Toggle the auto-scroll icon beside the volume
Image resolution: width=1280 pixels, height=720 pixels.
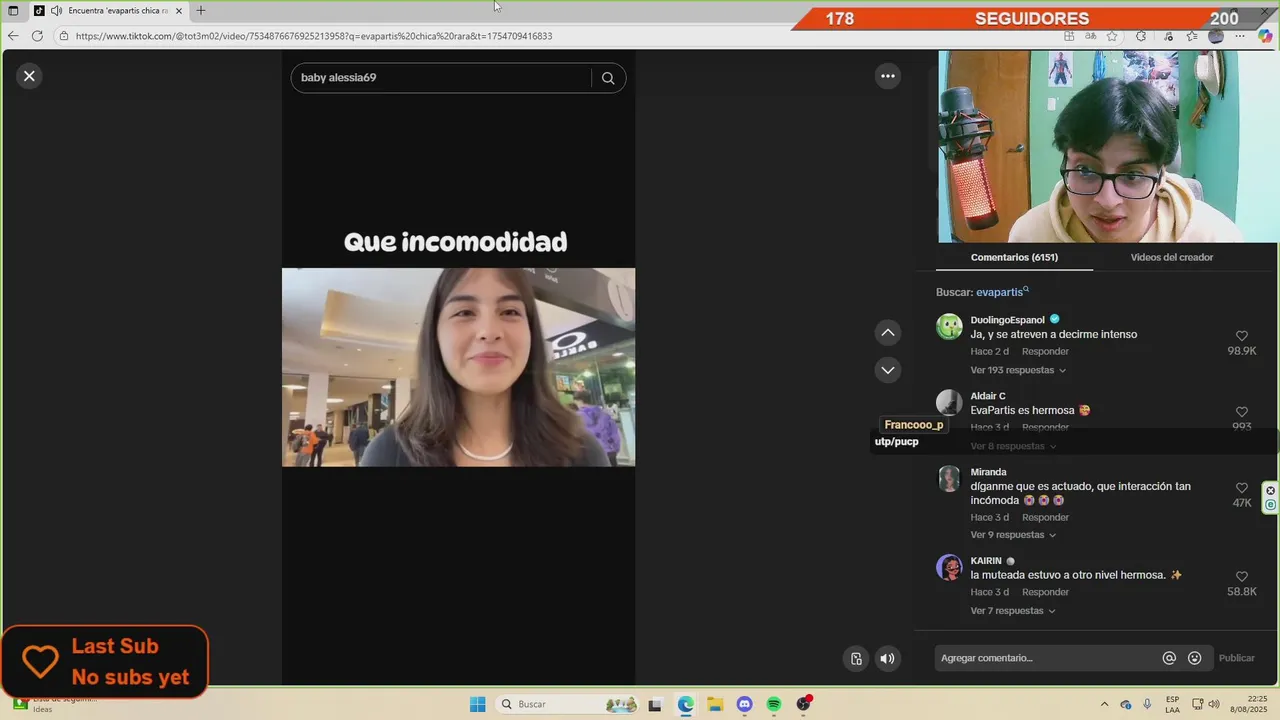856,658
